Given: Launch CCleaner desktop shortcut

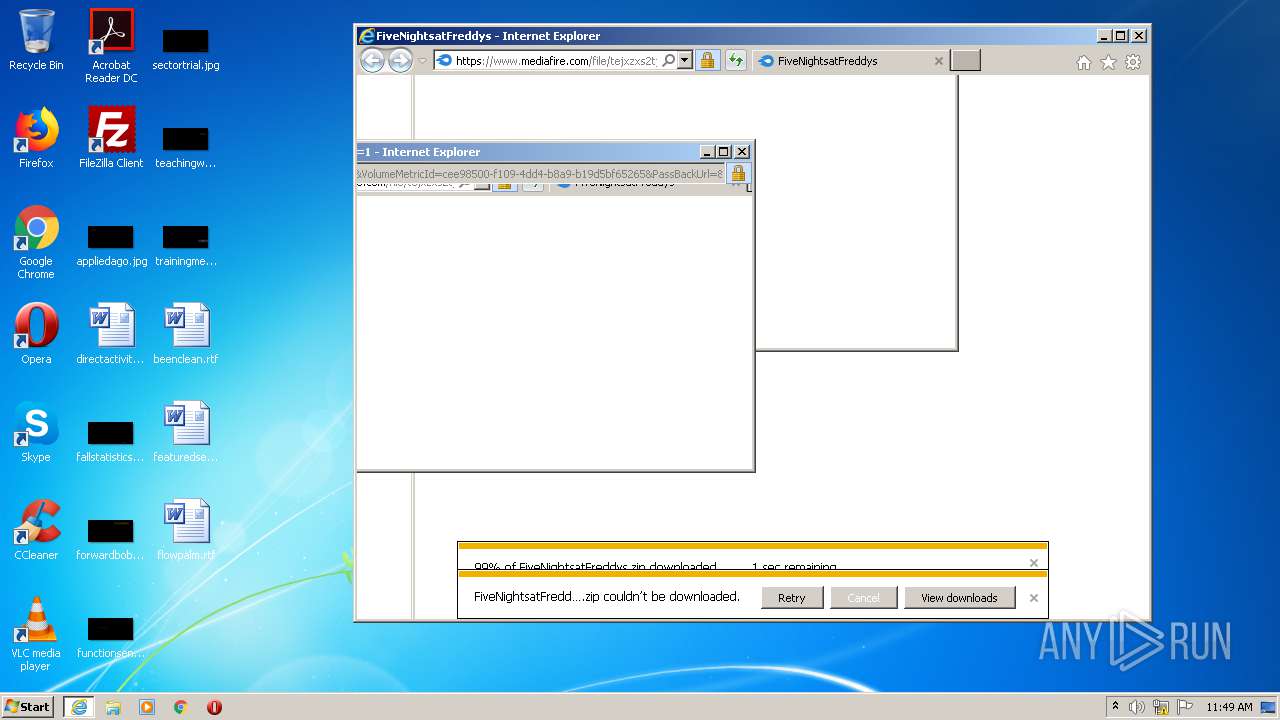Looking at the screenshot, I should click(x=36, y=530).
